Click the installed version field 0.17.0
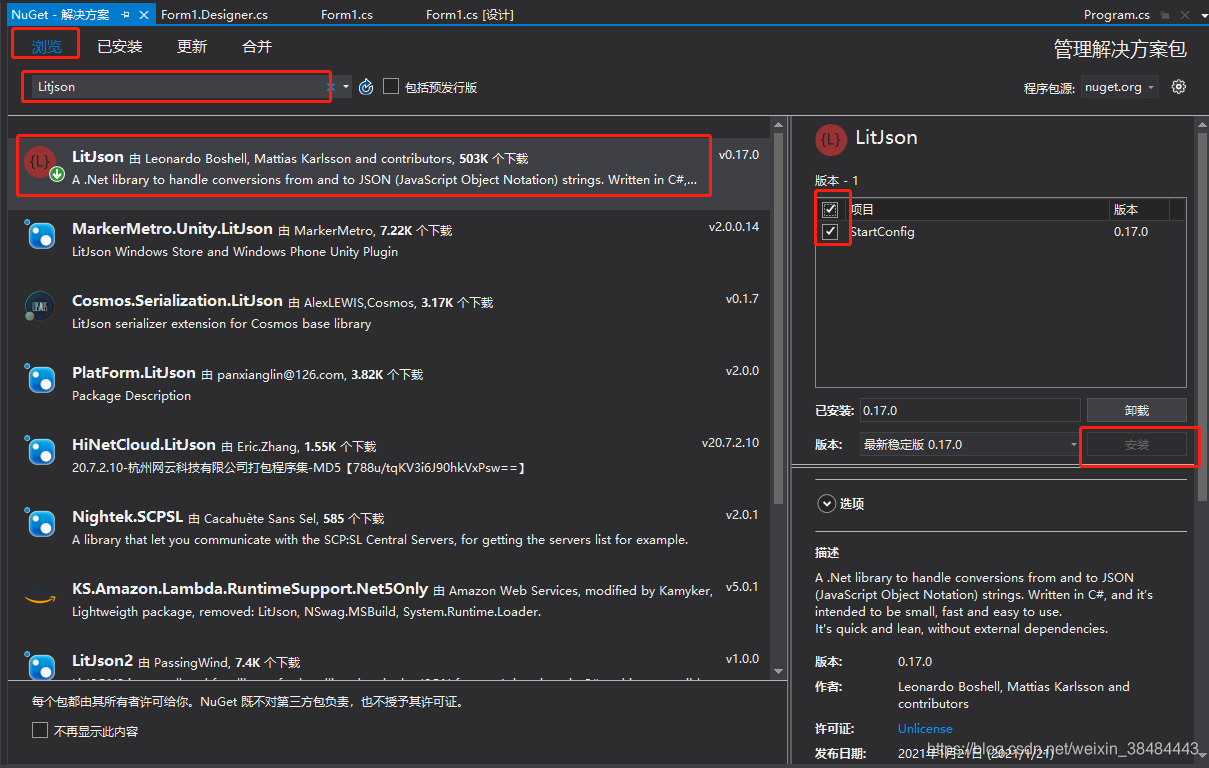This screenshot has height=768, width=1209. (x=970, y=411)
